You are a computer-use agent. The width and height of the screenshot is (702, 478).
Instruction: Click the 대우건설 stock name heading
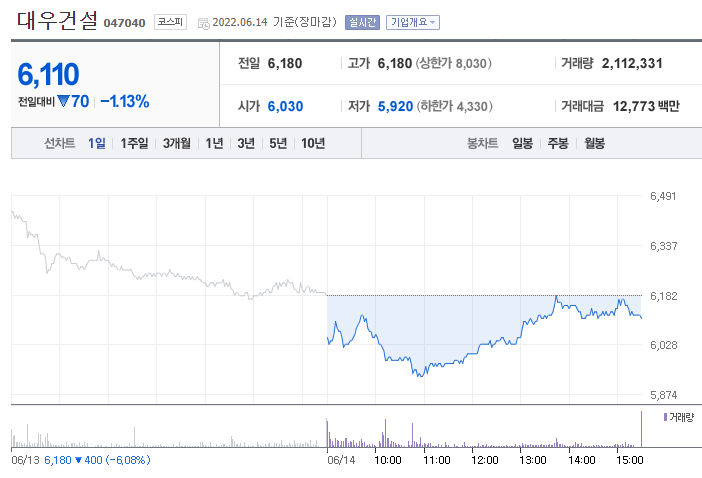[x=57, y=21]
